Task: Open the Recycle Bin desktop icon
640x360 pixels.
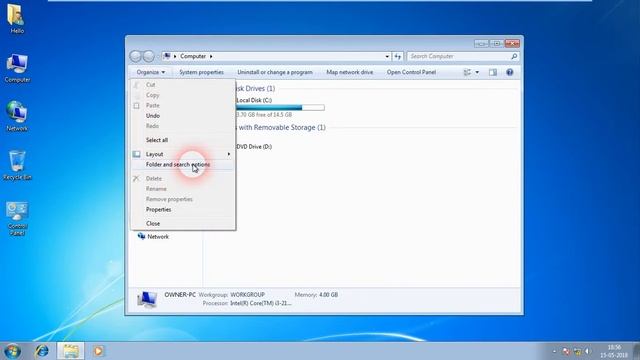Action: click(17, 165)
